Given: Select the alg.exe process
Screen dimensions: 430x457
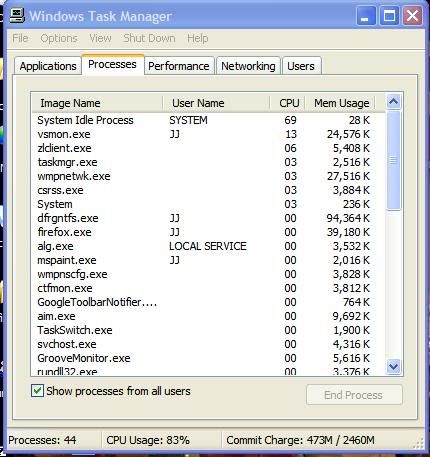Looking at the screenshot, I should pyautogui.click(x=208, y=246).
